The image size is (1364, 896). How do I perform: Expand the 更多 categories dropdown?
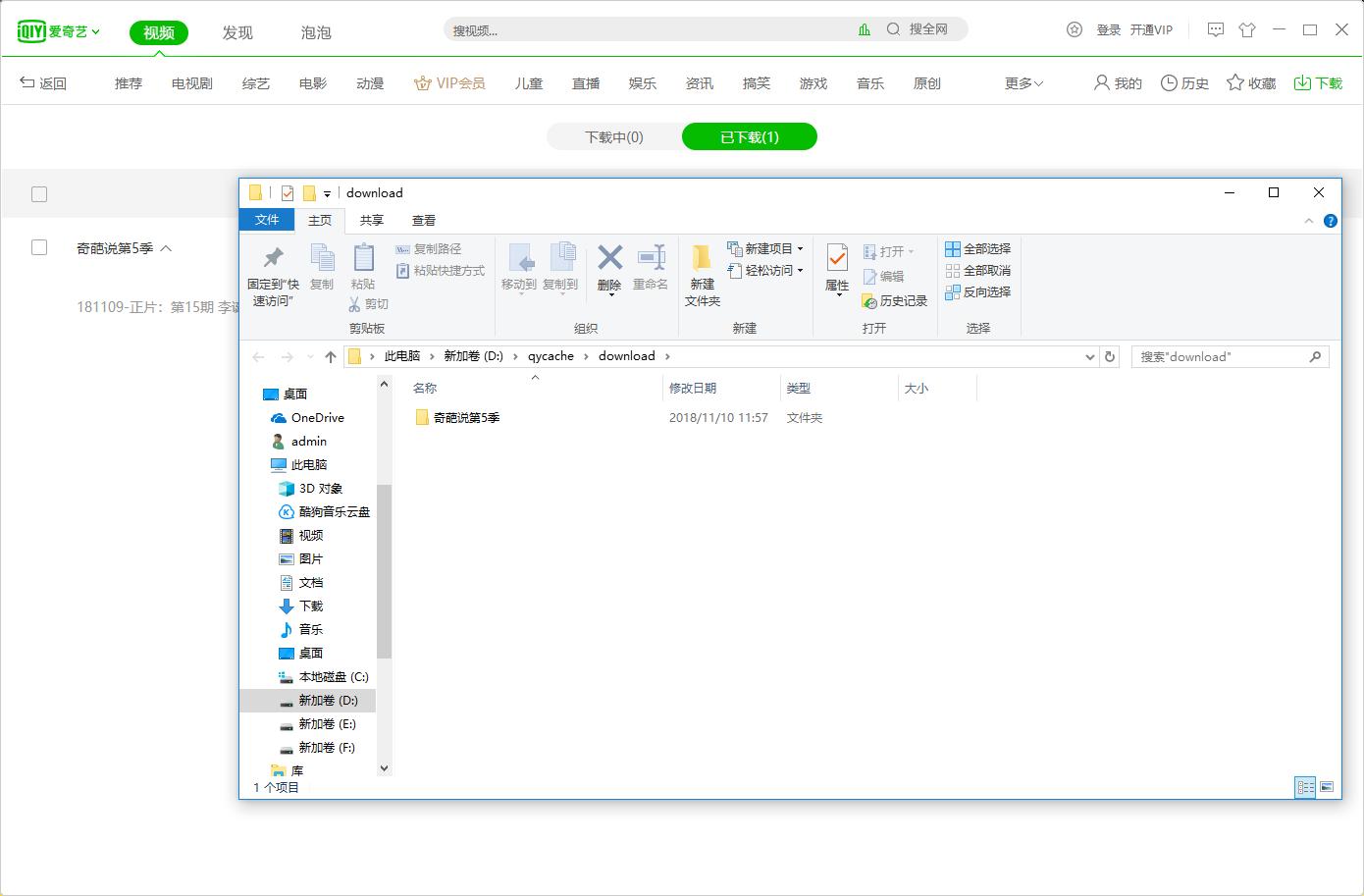point(1022,83)
